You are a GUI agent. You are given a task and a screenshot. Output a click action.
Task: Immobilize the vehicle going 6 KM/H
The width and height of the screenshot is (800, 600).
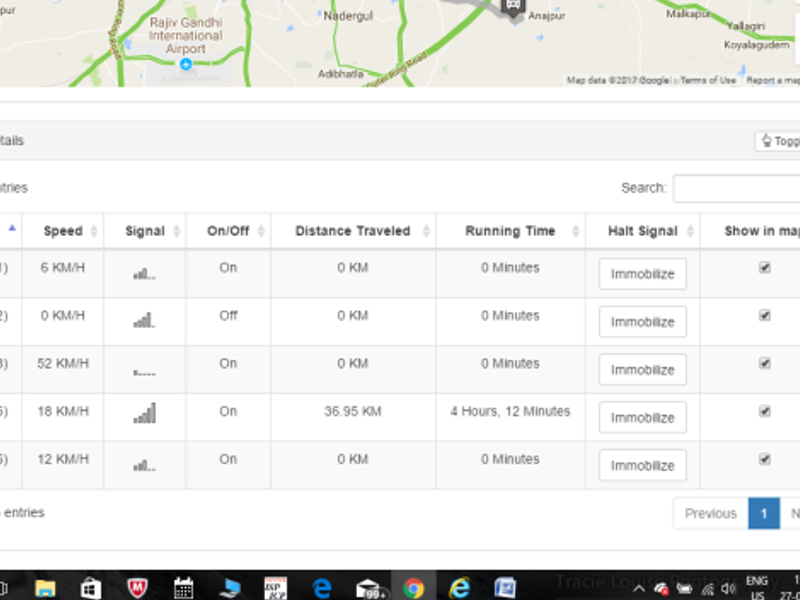coord(643,274)
